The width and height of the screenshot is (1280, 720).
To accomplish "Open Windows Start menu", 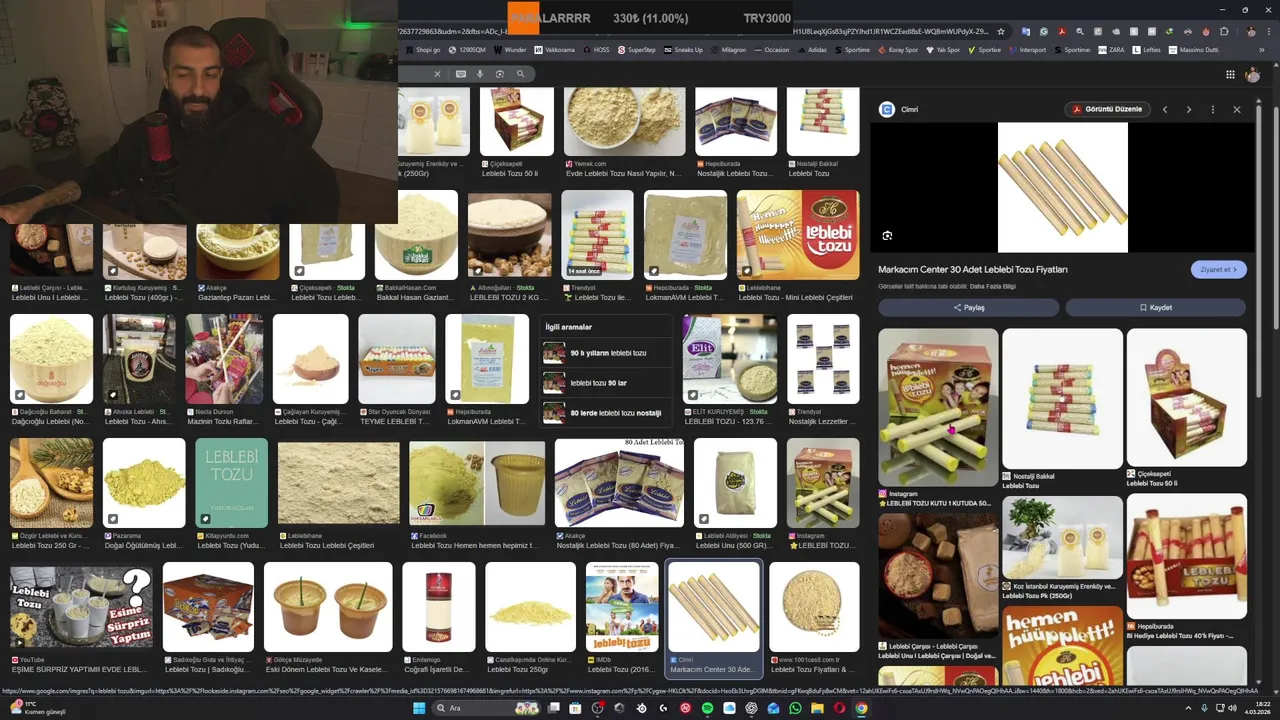I will tap(418, 708).
